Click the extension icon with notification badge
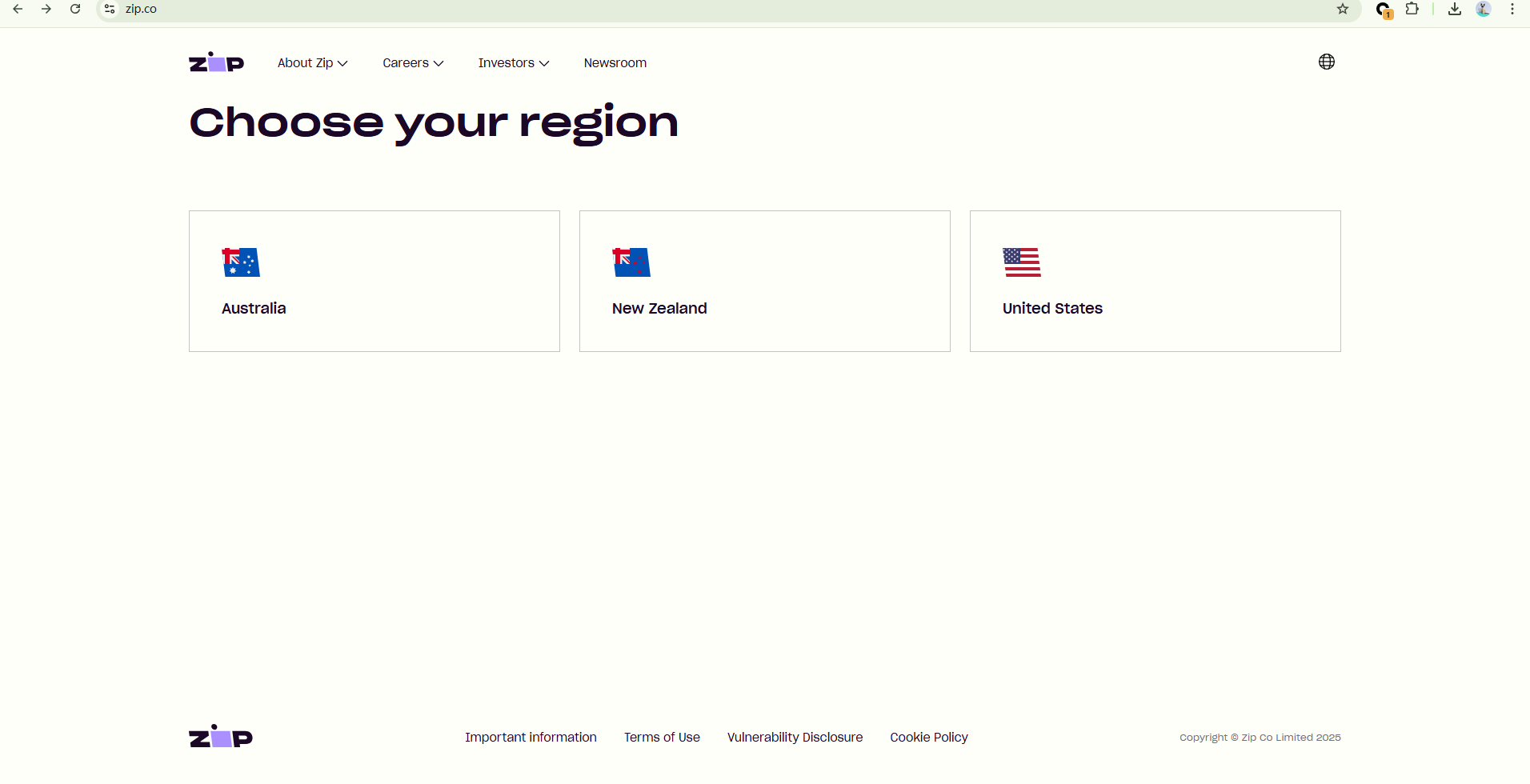 [x=1384, y=10]
